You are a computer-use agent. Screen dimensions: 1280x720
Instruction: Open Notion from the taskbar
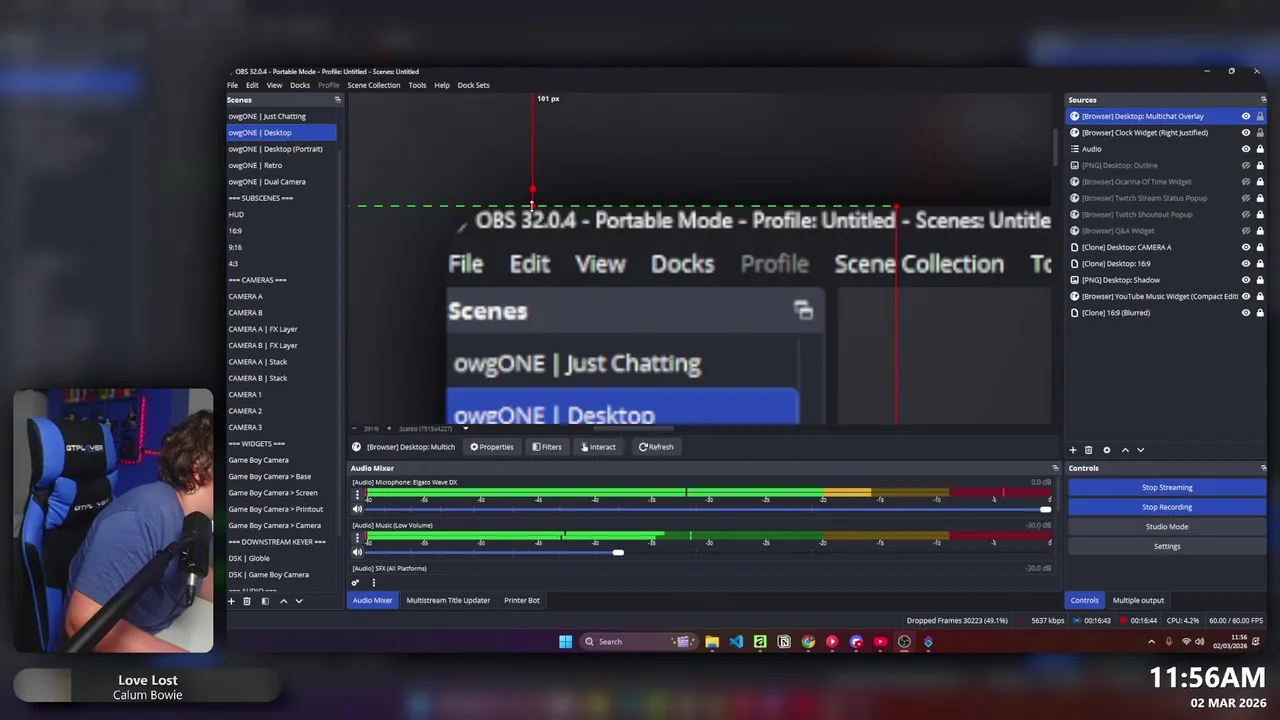click(x=784, y=642)
